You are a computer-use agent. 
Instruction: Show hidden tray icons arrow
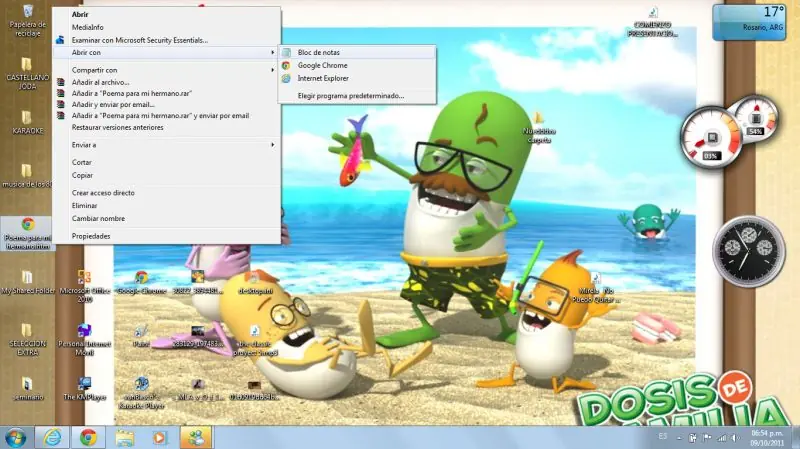coord(679,438)
